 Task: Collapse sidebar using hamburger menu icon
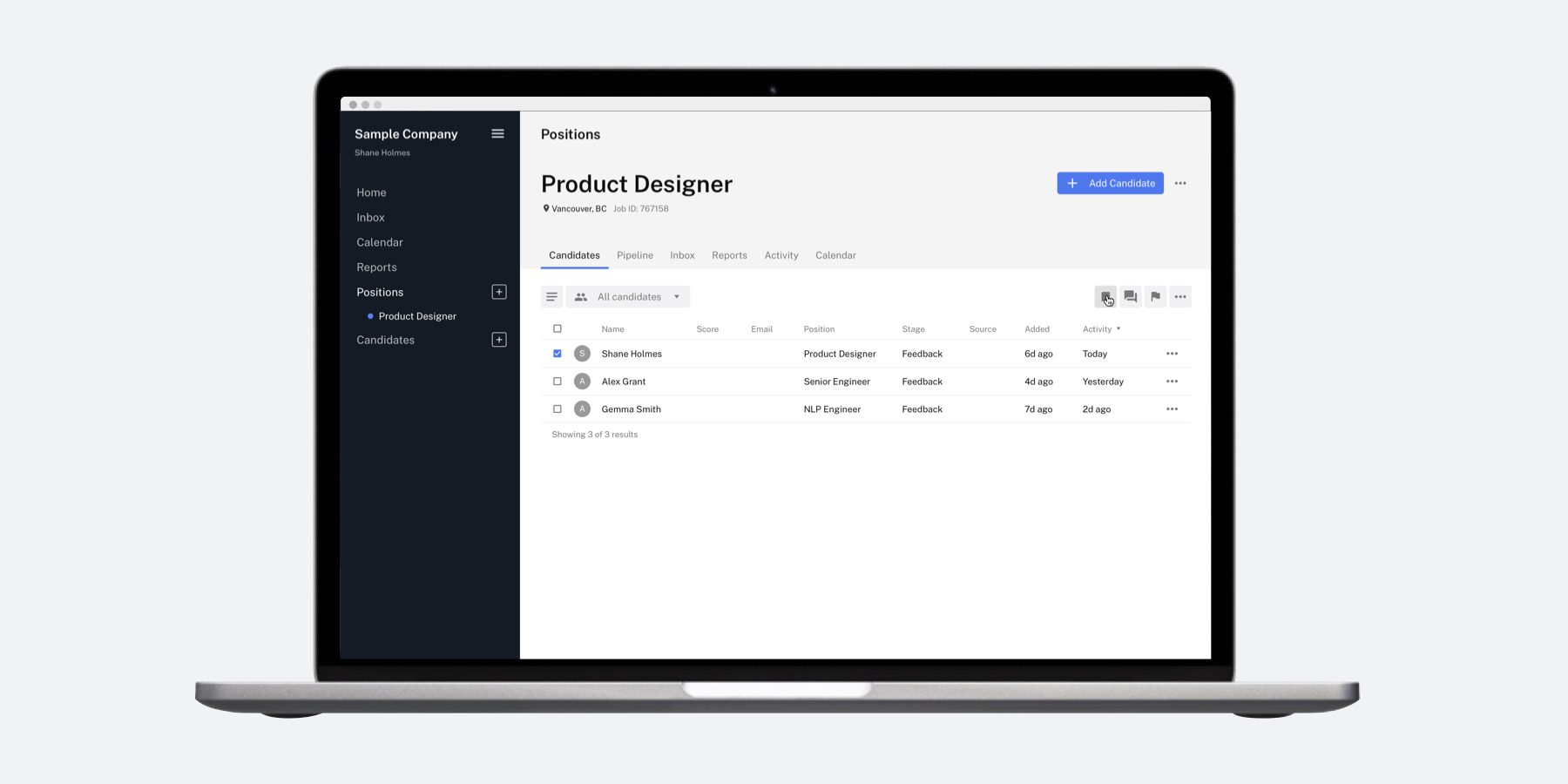[x=497, y=133]
